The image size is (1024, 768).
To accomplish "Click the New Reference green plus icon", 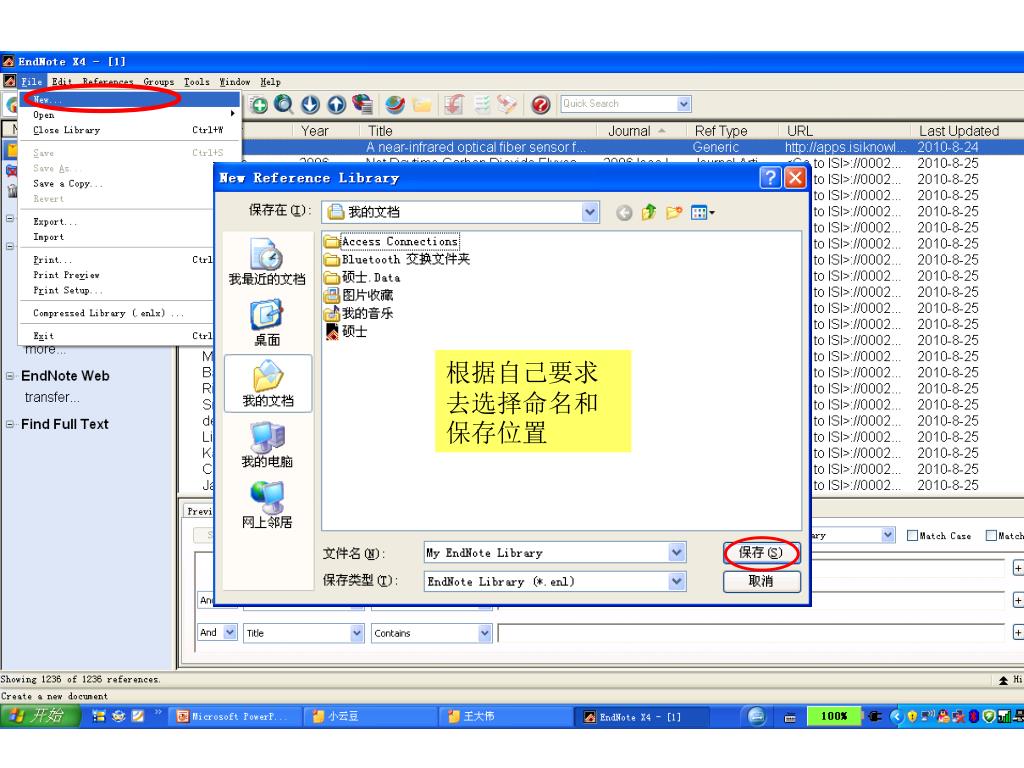I will coord(259,104).
